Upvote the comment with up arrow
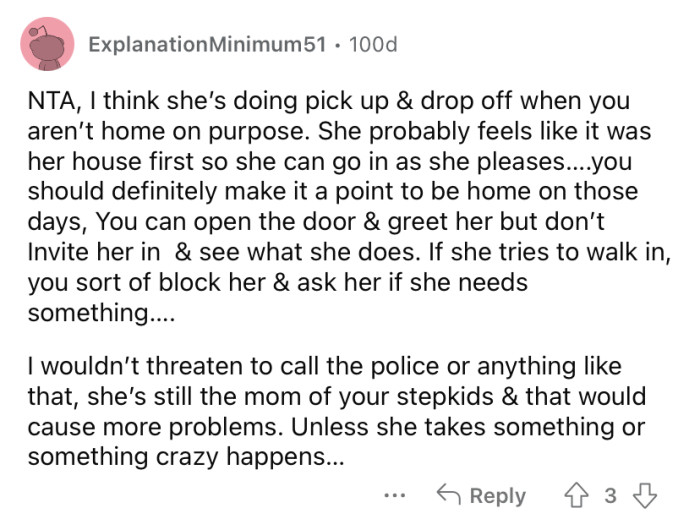The image size is (700, 519). pyautogui.click(x=577, y=496)
